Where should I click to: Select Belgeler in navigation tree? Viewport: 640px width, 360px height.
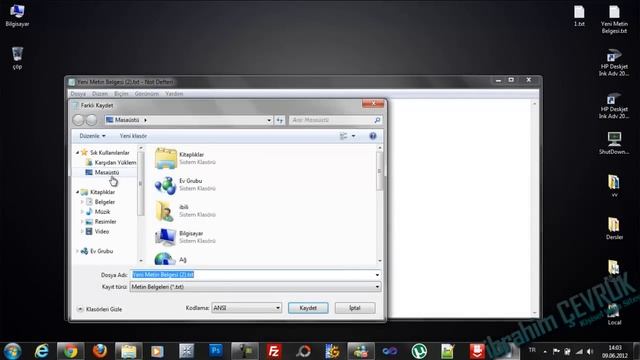100,202
